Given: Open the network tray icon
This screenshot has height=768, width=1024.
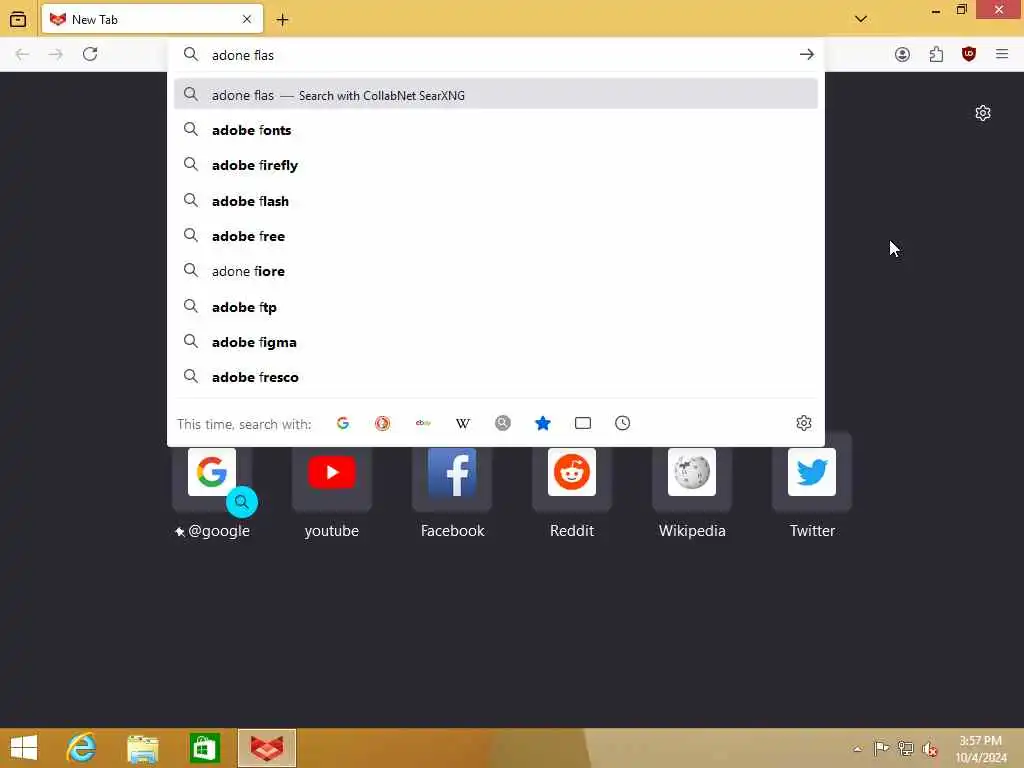Looking at the screenshot, I should tap(905, 748).
